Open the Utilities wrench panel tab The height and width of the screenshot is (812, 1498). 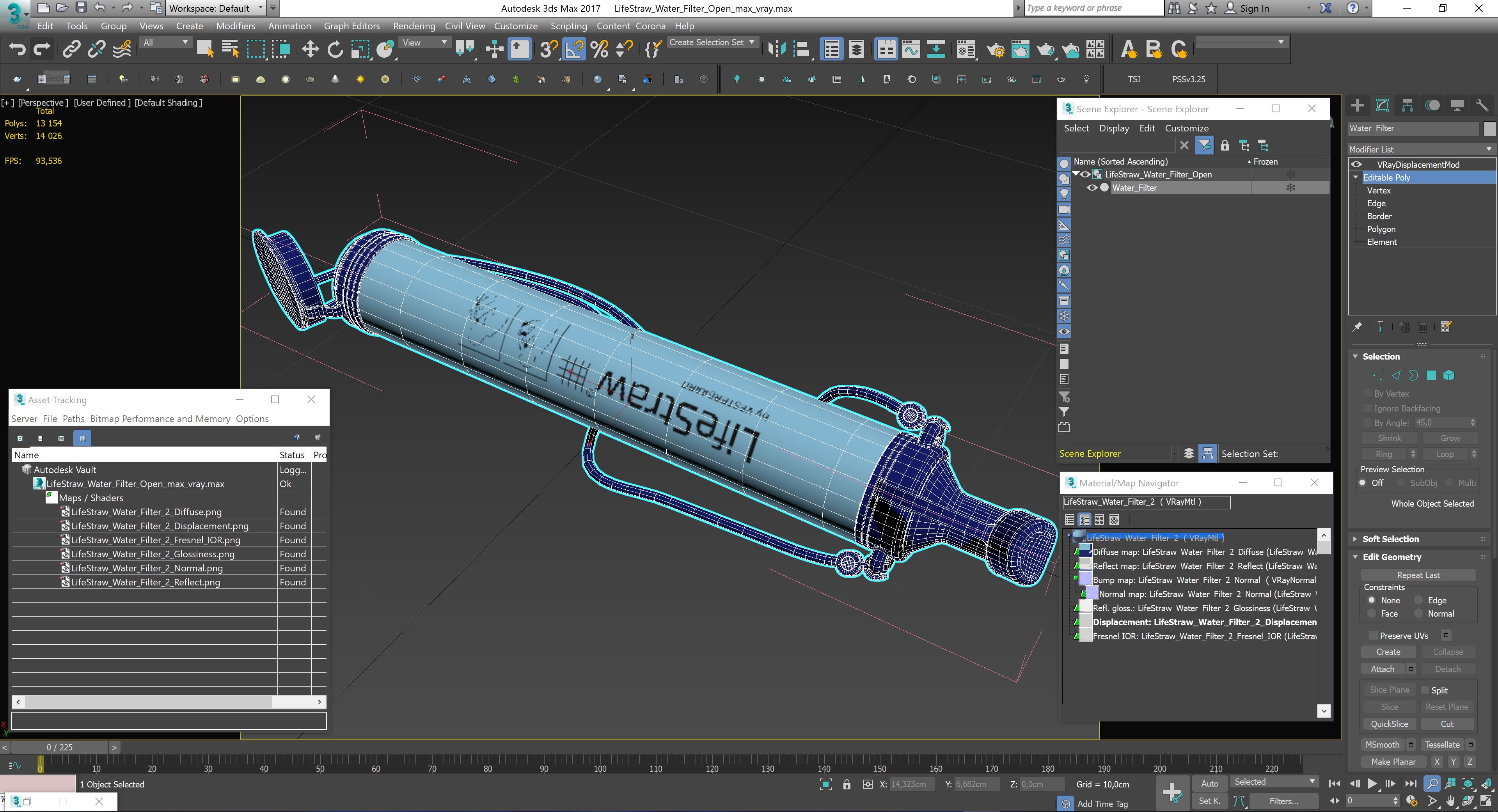coord(1482,105)
